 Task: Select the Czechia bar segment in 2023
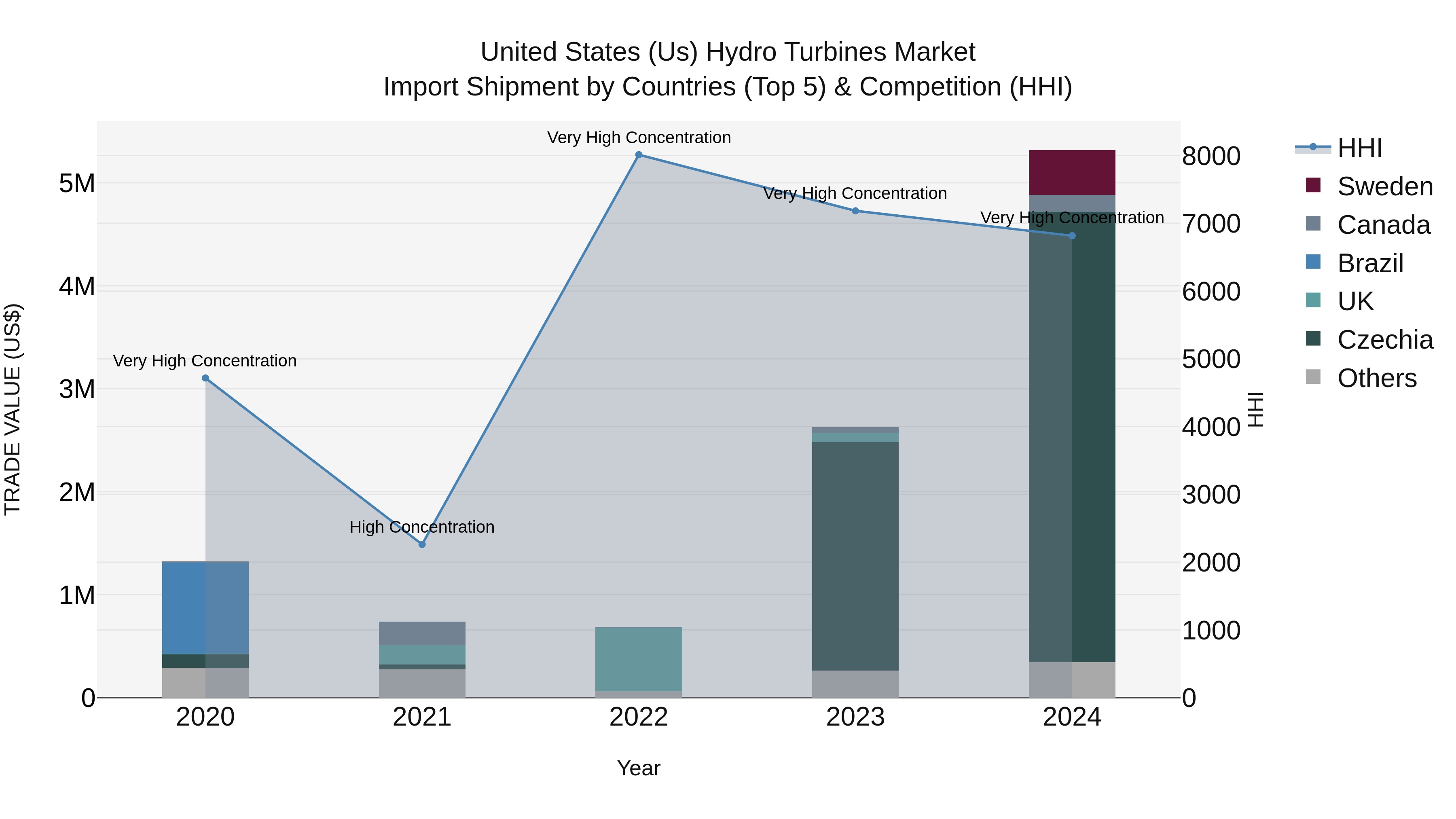(855, 556)
